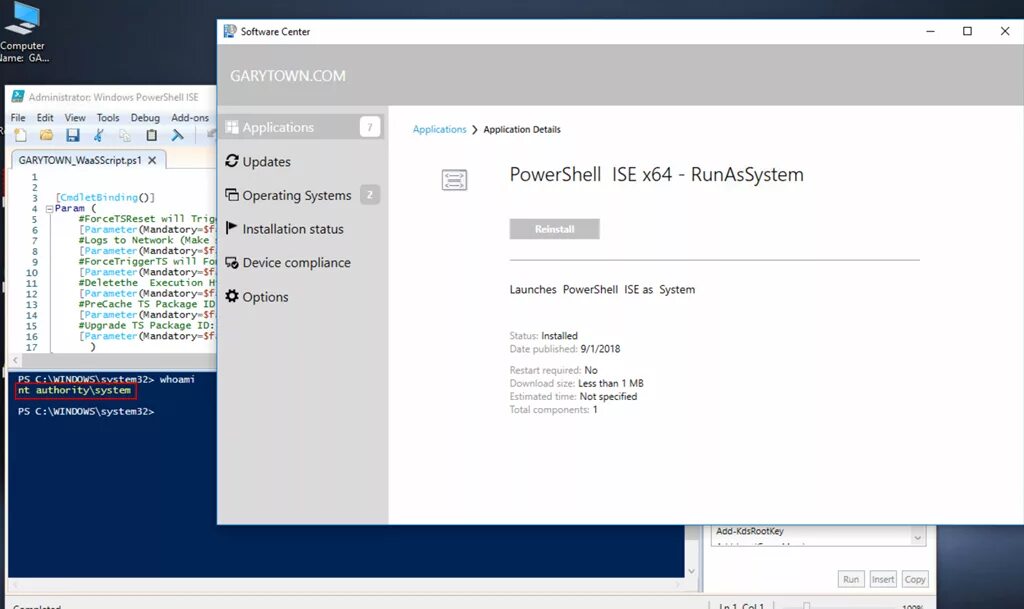Collapse the Param block in script editor
Screen dimensions: 1024x609
click(x=49, y=209)
